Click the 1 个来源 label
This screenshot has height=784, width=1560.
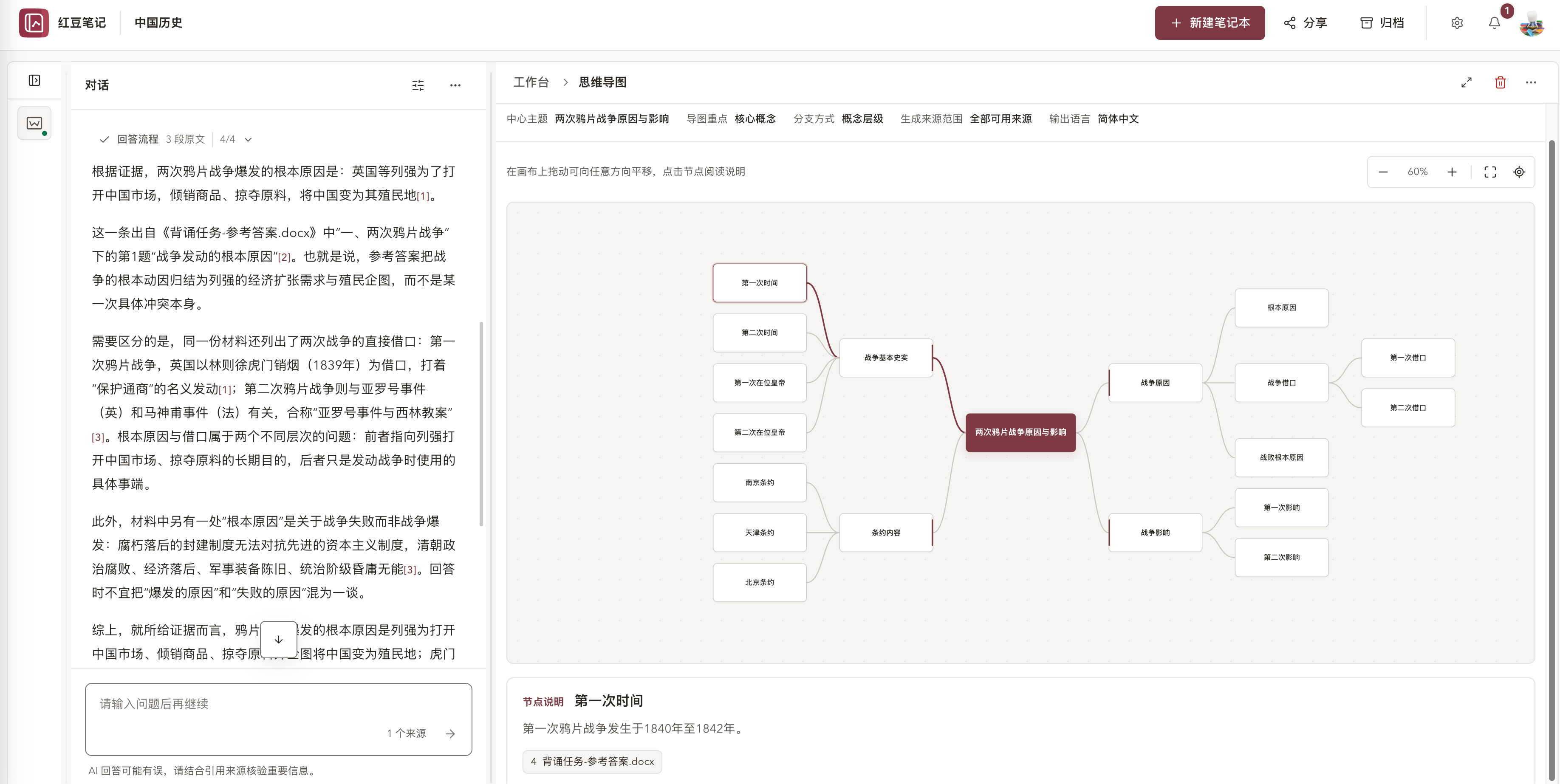406,733
